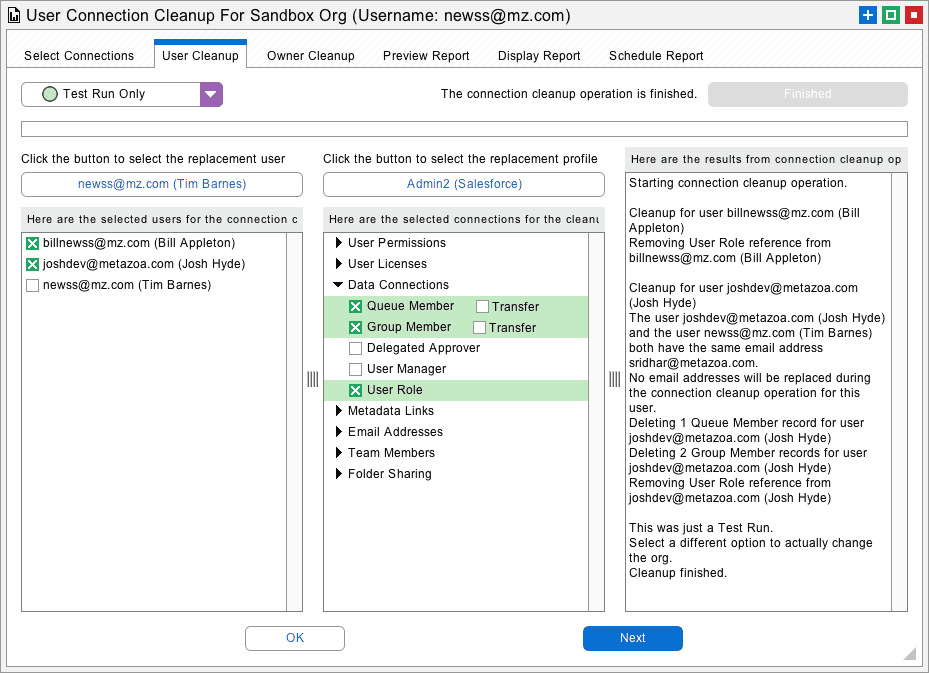Click the selected connections list scrollbar

click(597, 422)
